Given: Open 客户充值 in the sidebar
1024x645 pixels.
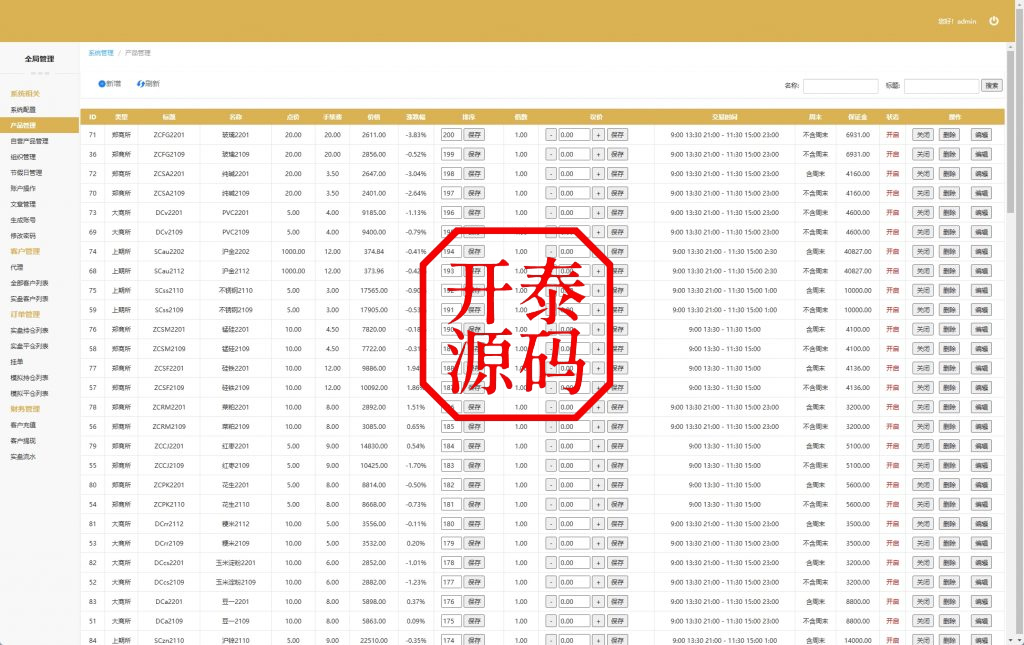Looking at the screenshot, I should [24, 425].
